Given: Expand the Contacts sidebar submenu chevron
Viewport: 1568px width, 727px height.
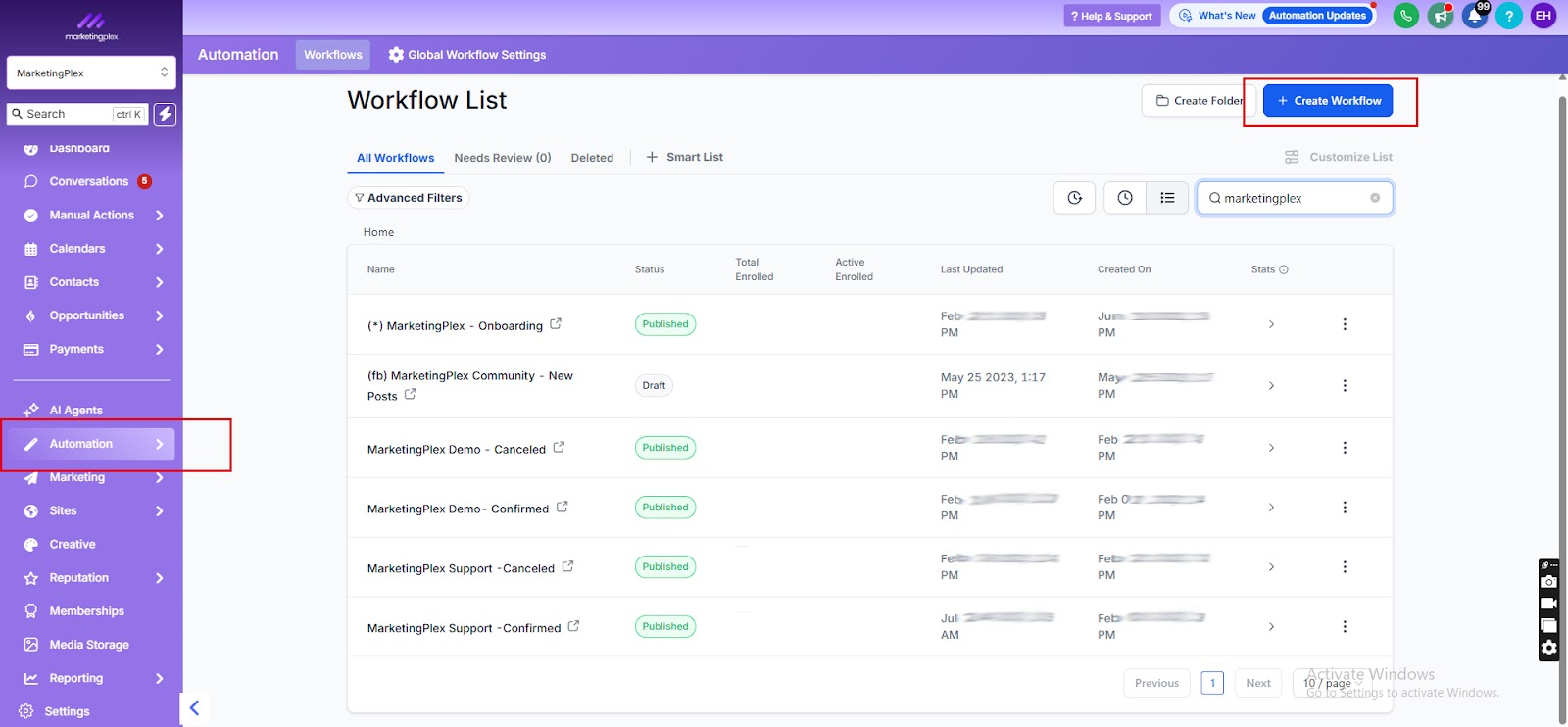Looking at the screenshot, I should coord(159,282).
